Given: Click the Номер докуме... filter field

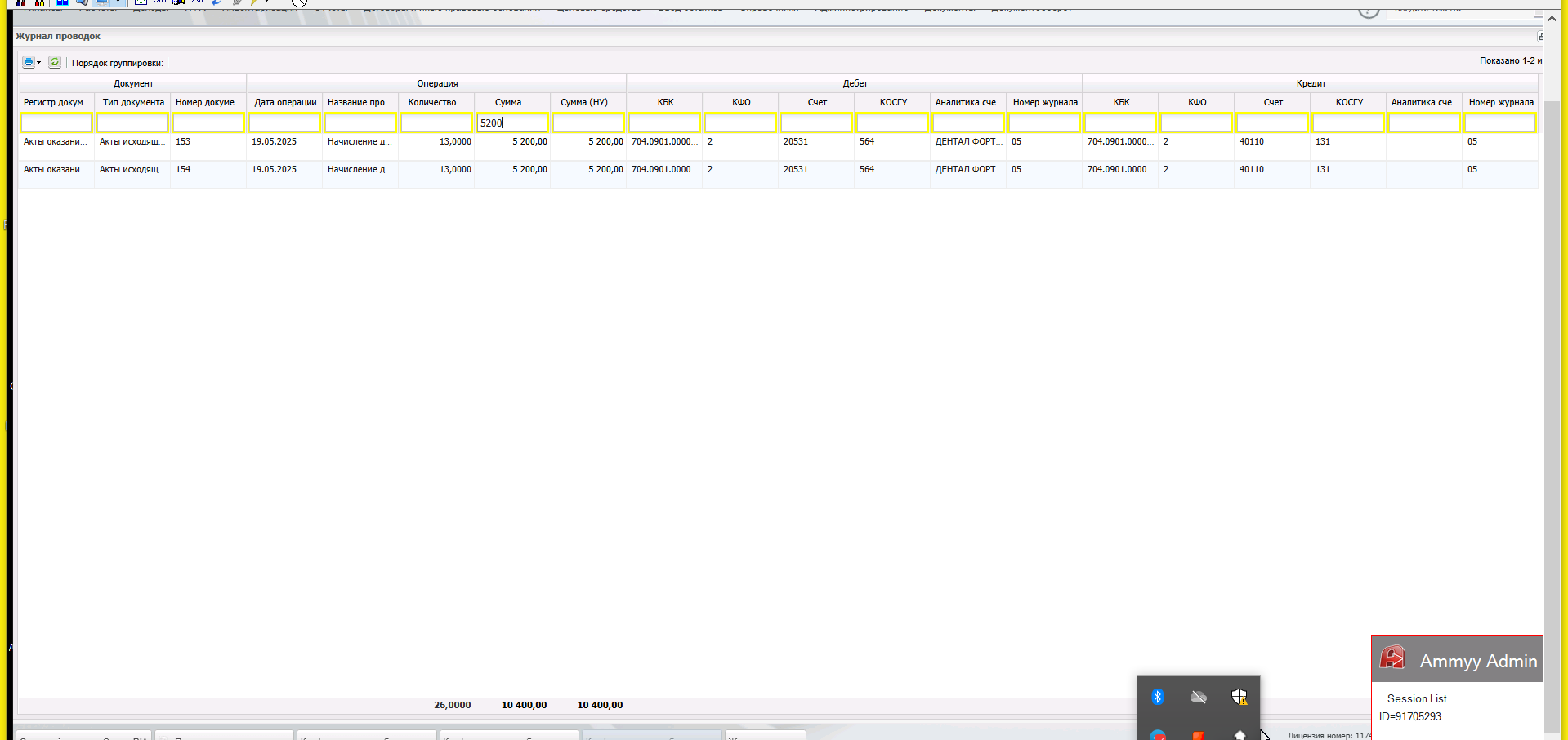Looking at the screenshot, I should click(x=208, y=123).
